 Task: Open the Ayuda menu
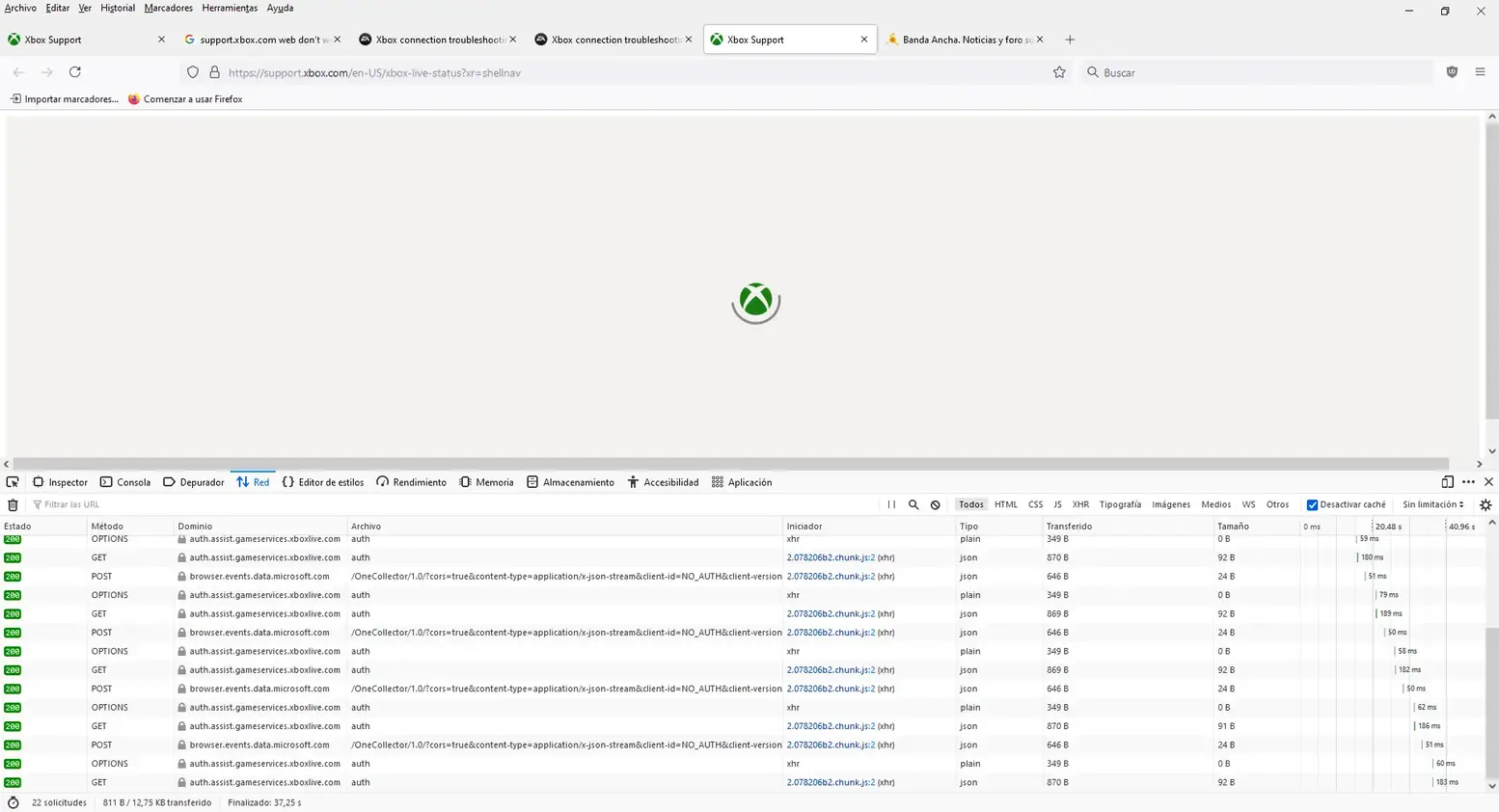[x=280, y=8]
